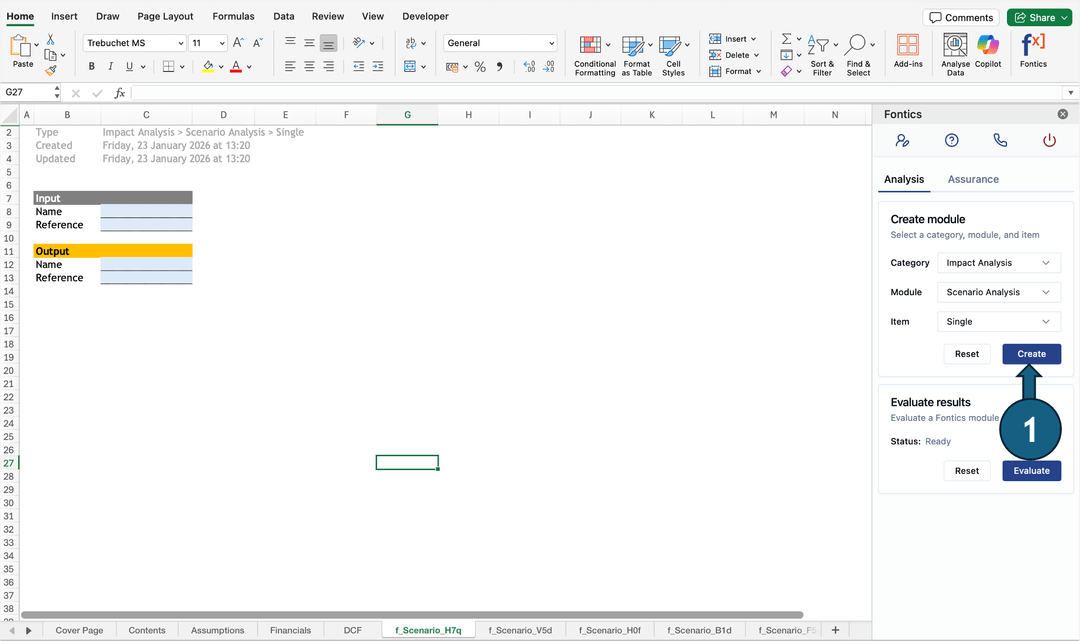This screenshot has height=641, width=1080.
Task: Click inside the Name Box showing G27
Action: [25, 91]
